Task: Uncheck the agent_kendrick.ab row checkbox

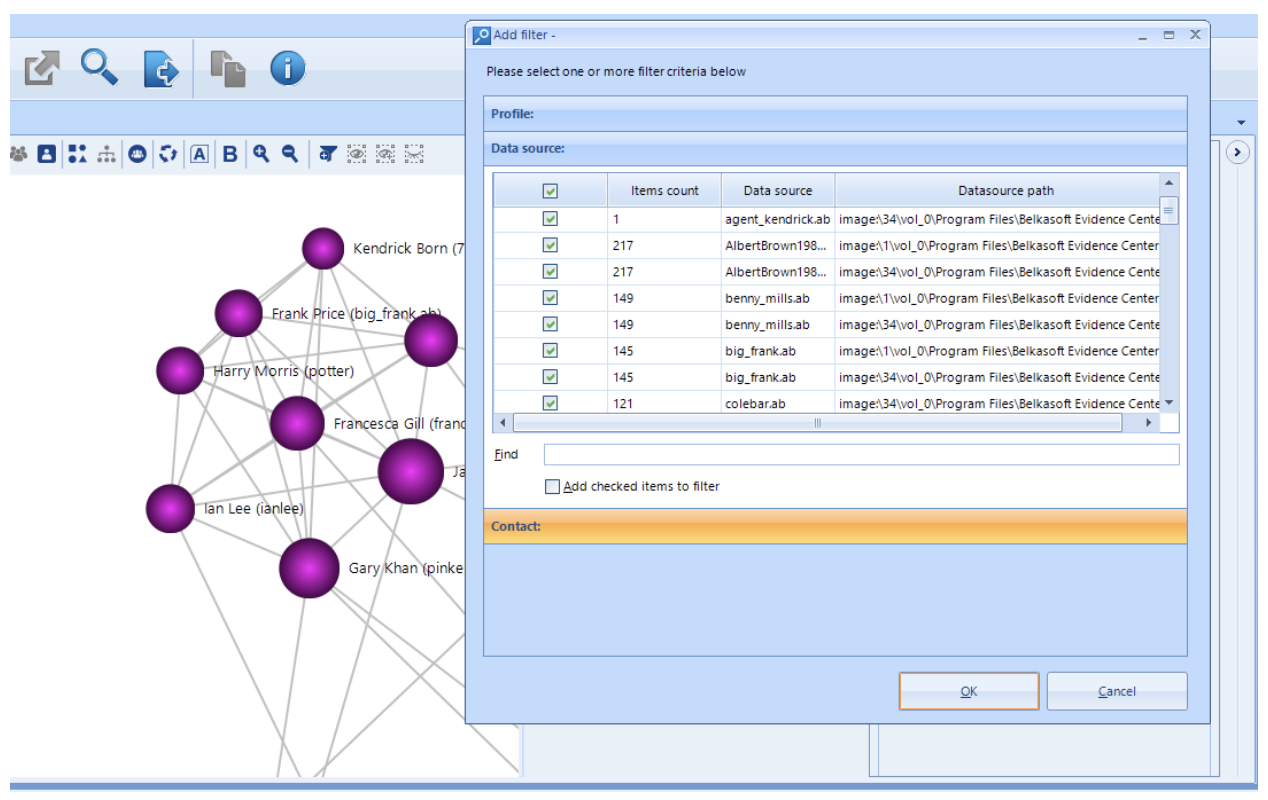Action: coord(550,219)
